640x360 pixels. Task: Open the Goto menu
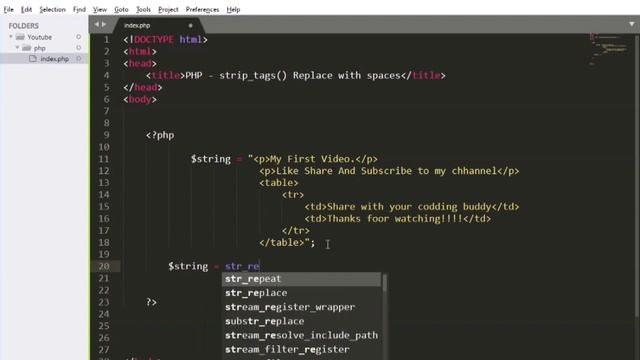(121, 9)
